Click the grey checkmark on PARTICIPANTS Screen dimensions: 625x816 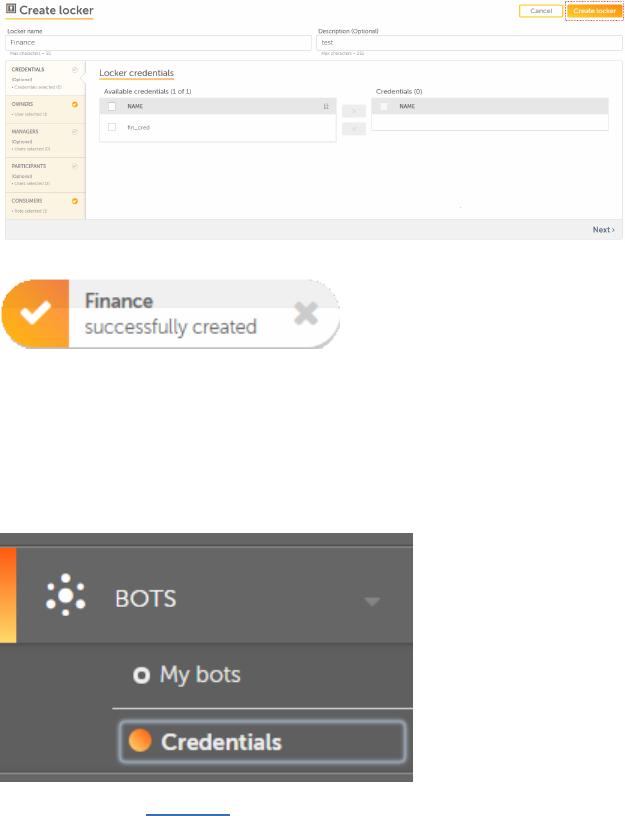click(75, 167)
